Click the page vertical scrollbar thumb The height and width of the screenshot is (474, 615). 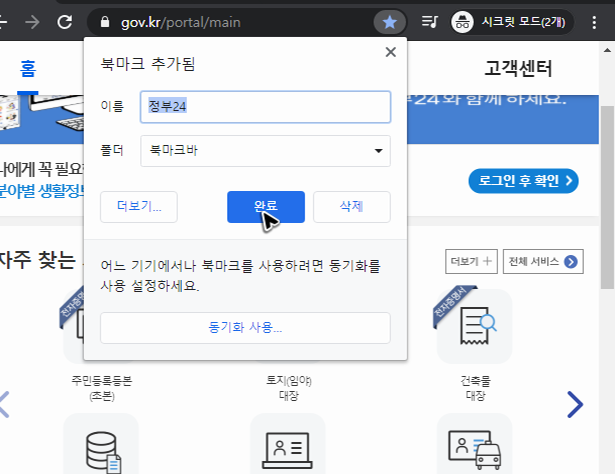point(607,198)
